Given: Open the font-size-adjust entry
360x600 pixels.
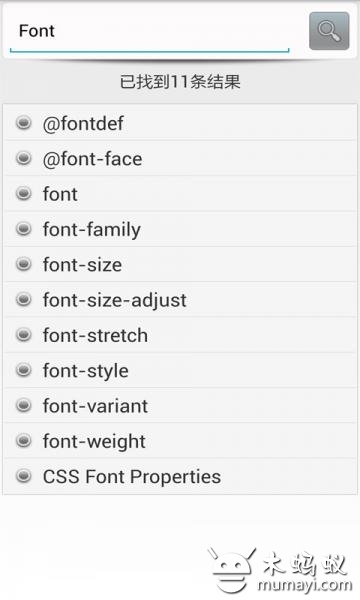Looking at the screenshot, I should [180, 299].
